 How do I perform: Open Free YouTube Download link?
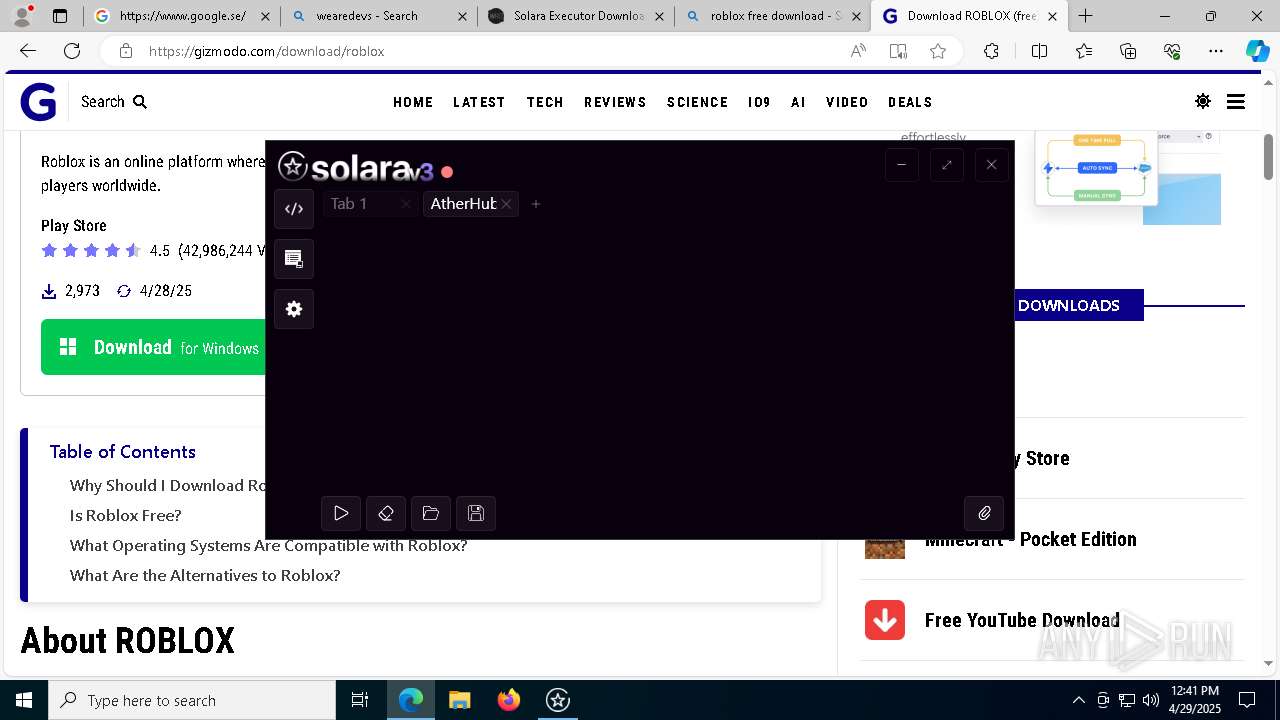(x=1022, y=620)
